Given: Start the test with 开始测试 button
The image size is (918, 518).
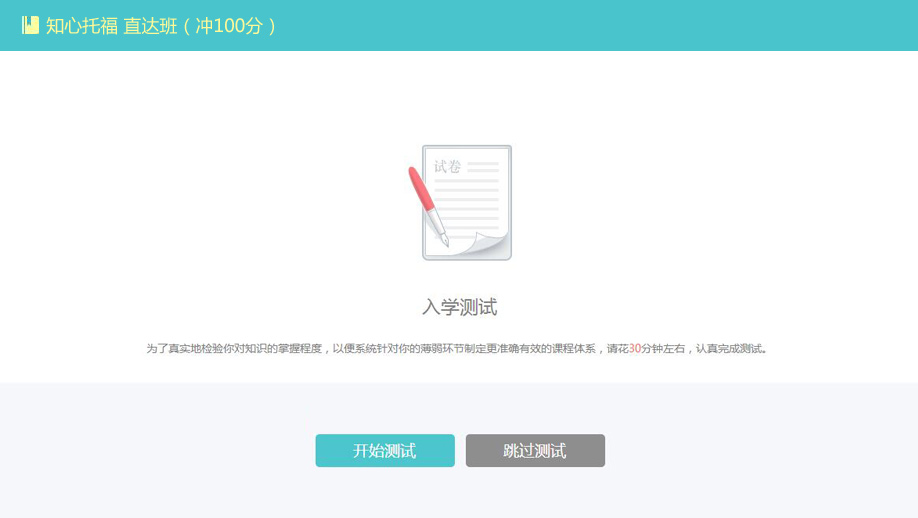Looking at the screenshot, I should click(x=385, y=451).
